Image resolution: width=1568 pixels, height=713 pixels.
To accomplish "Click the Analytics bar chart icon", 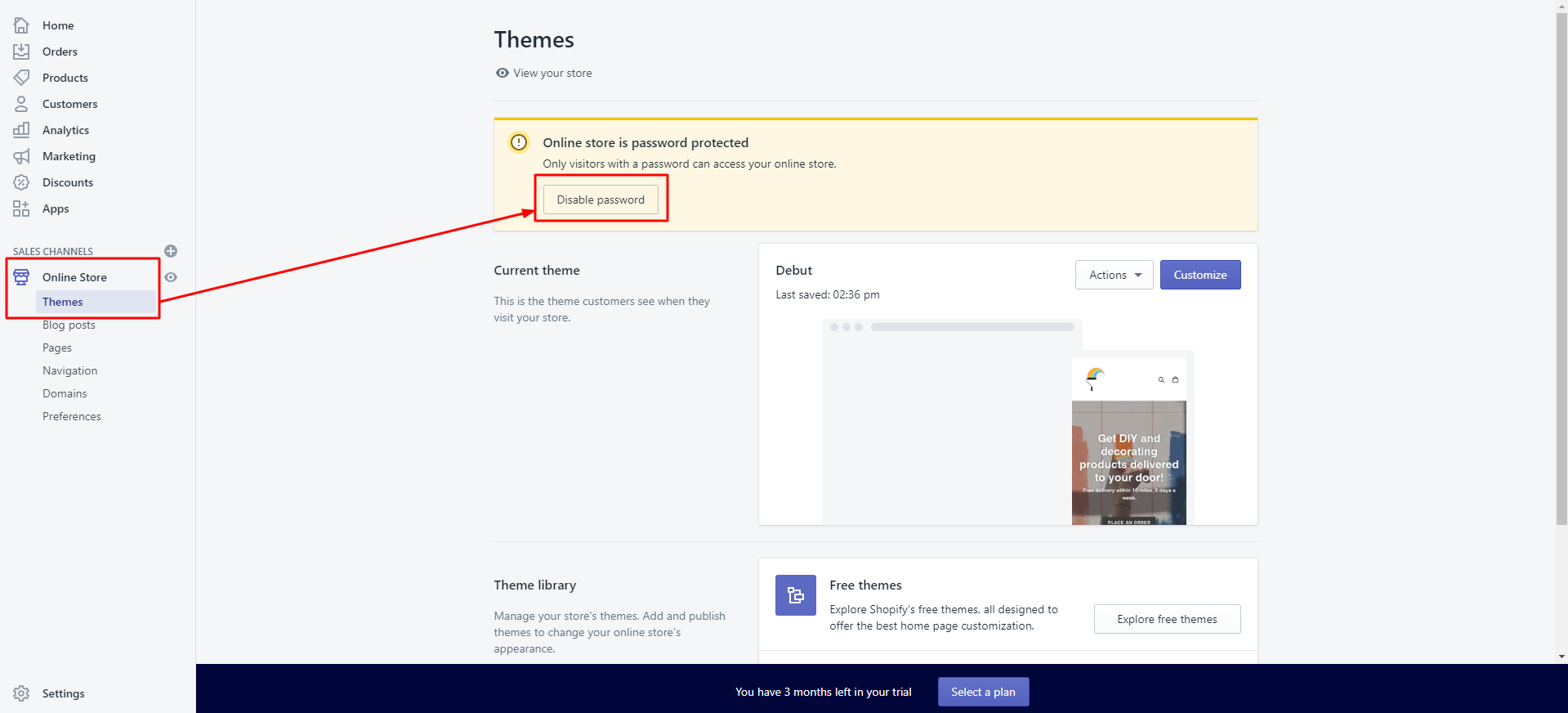I will [21, 130].
